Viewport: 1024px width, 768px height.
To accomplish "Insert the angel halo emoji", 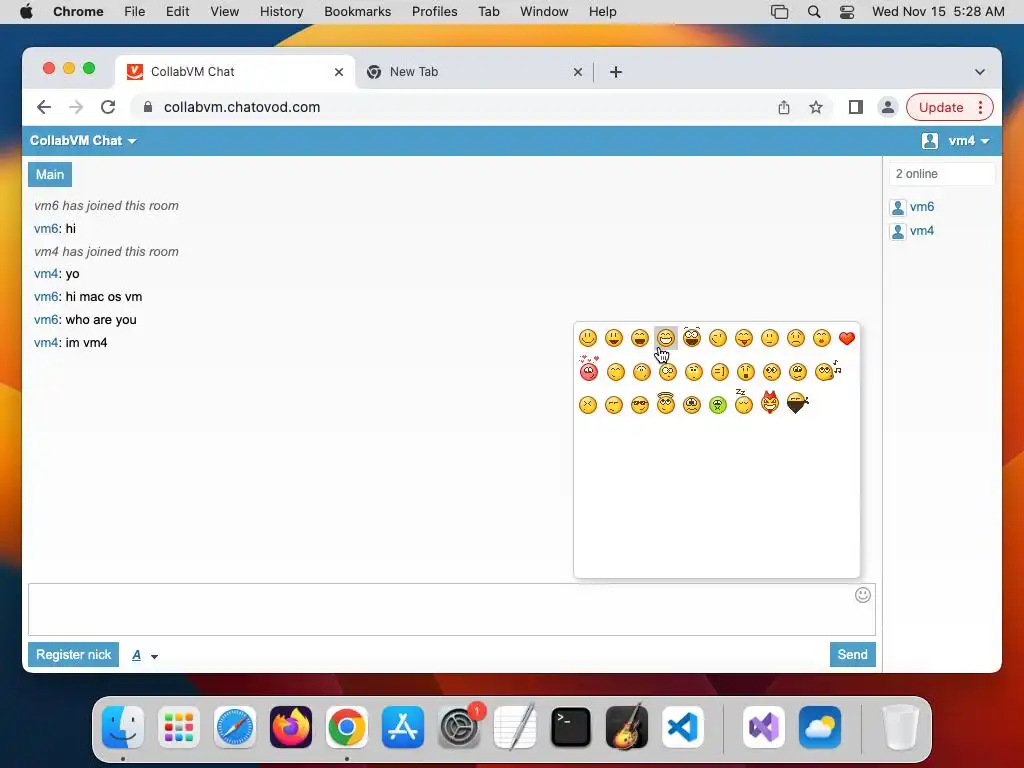I will pos(665,403).
